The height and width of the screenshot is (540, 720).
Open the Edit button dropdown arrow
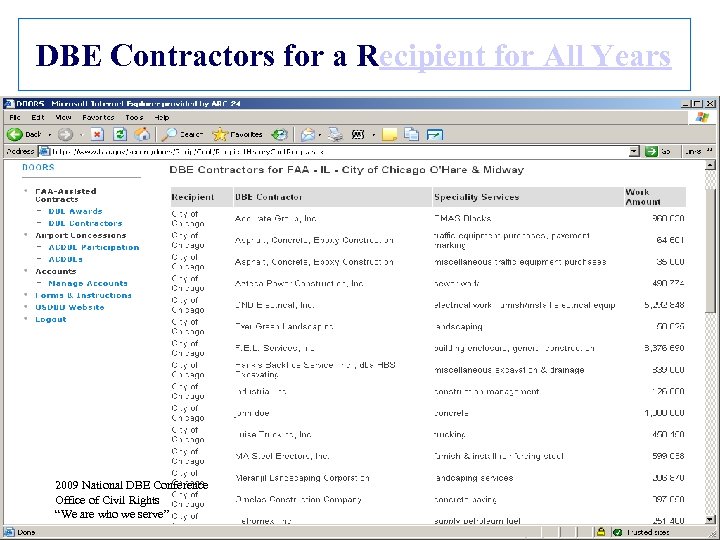(373, 135)
